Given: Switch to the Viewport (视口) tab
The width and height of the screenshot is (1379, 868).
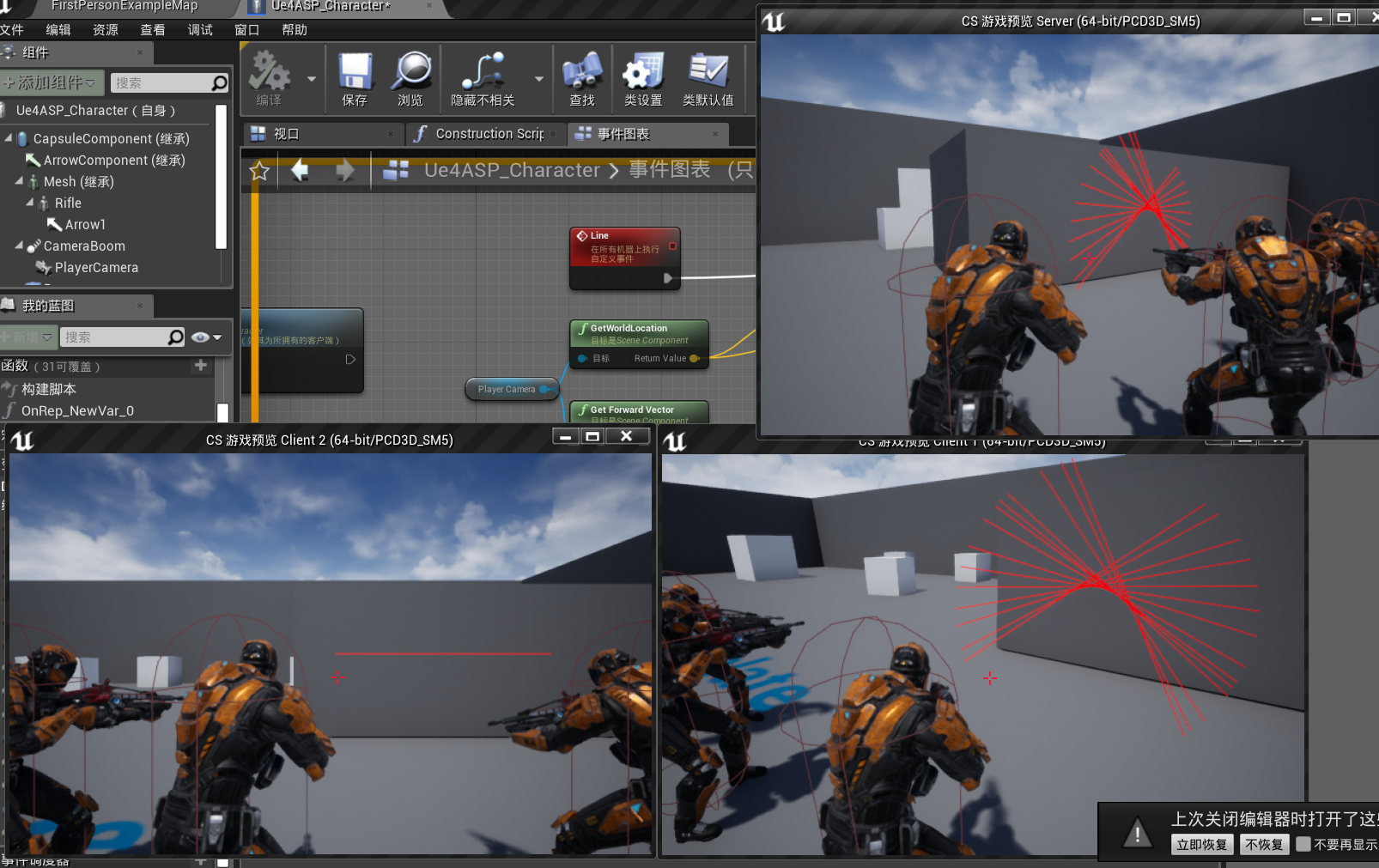Looking at the screenshot, I should [324, 134].
